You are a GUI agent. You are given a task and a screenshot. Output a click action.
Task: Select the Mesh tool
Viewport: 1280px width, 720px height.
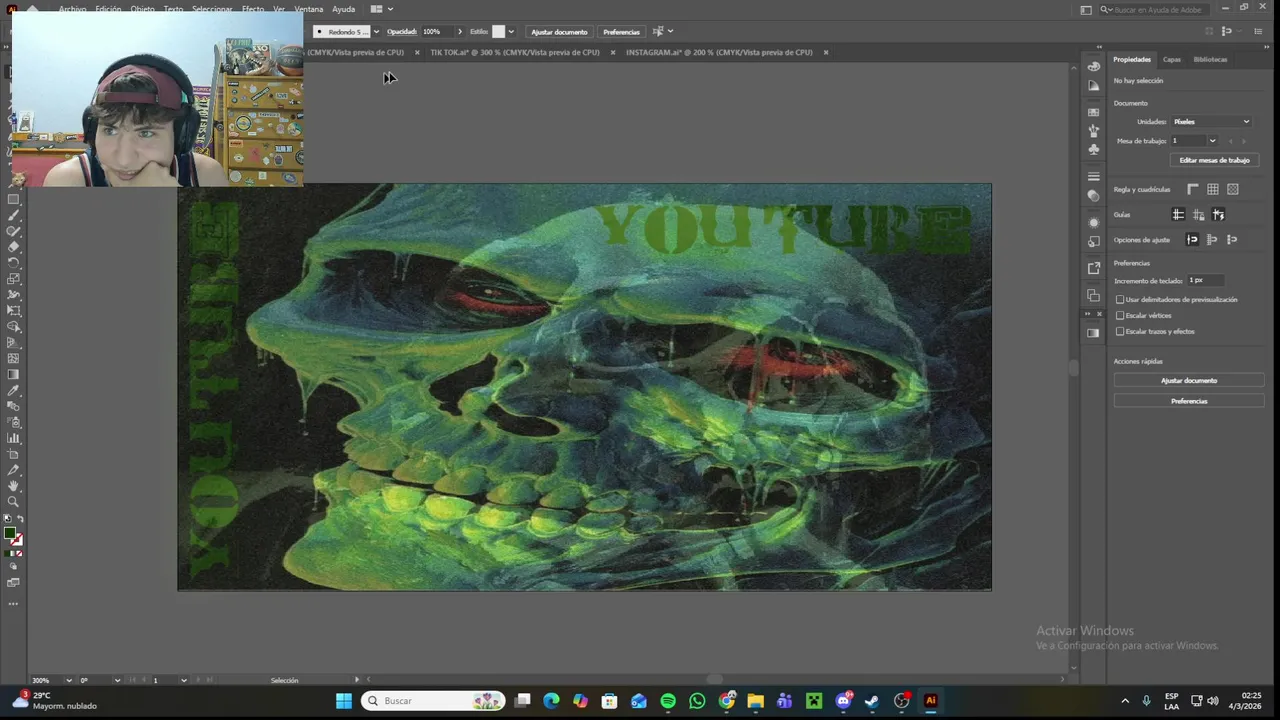pos(13,359)
